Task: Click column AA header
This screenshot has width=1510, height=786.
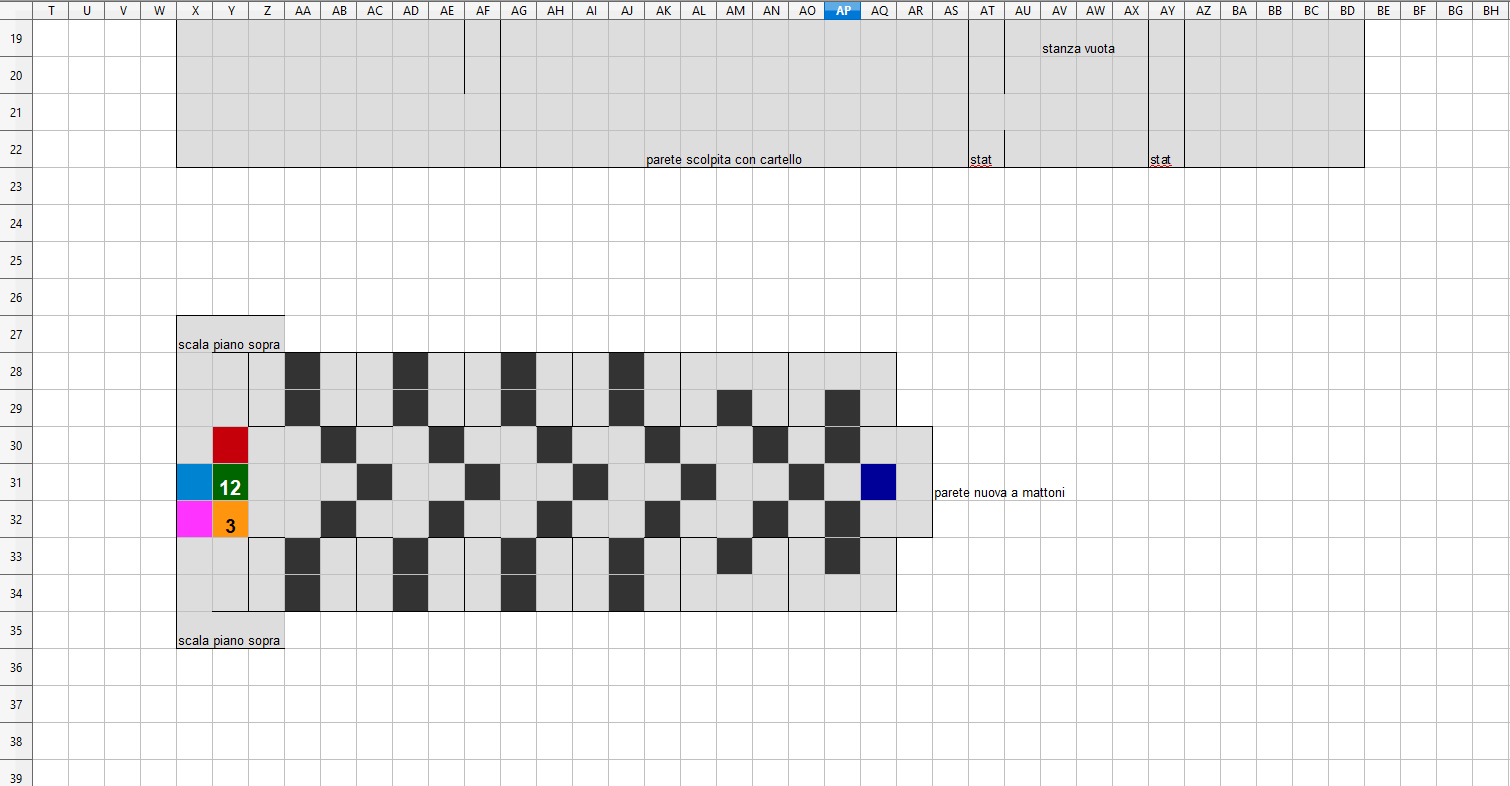Action: 303,10
